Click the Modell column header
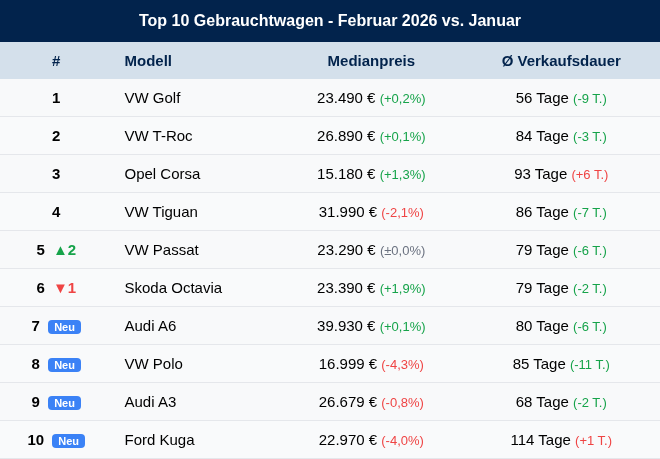 [x=148, y=61]
